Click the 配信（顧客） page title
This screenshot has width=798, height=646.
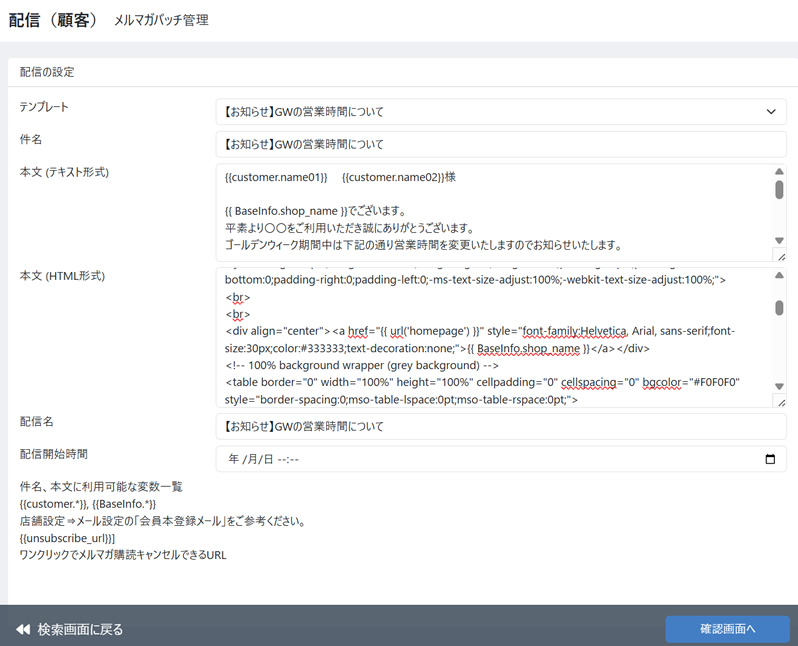coord(52,20)
